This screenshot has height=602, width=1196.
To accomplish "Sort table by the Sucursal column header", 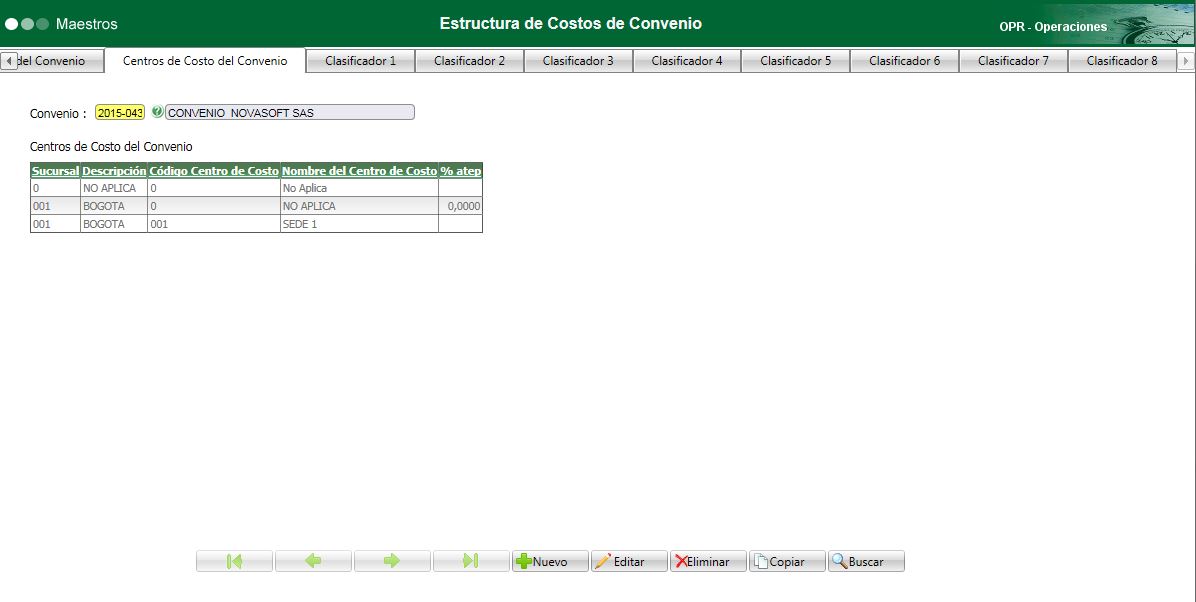I will point(55,171).
